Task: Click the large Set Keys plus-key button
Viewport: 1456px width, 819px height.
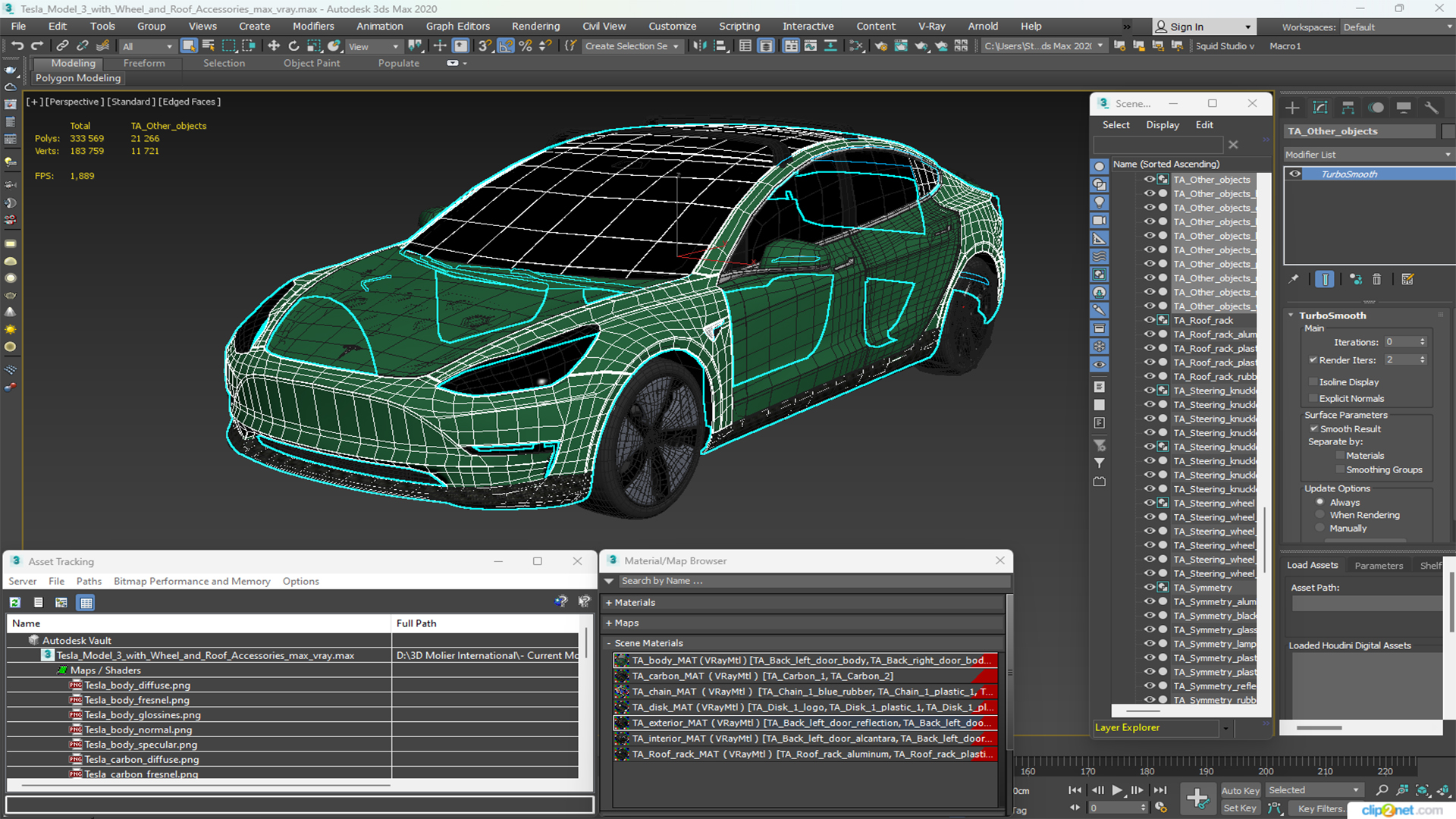Action: 1198,799
